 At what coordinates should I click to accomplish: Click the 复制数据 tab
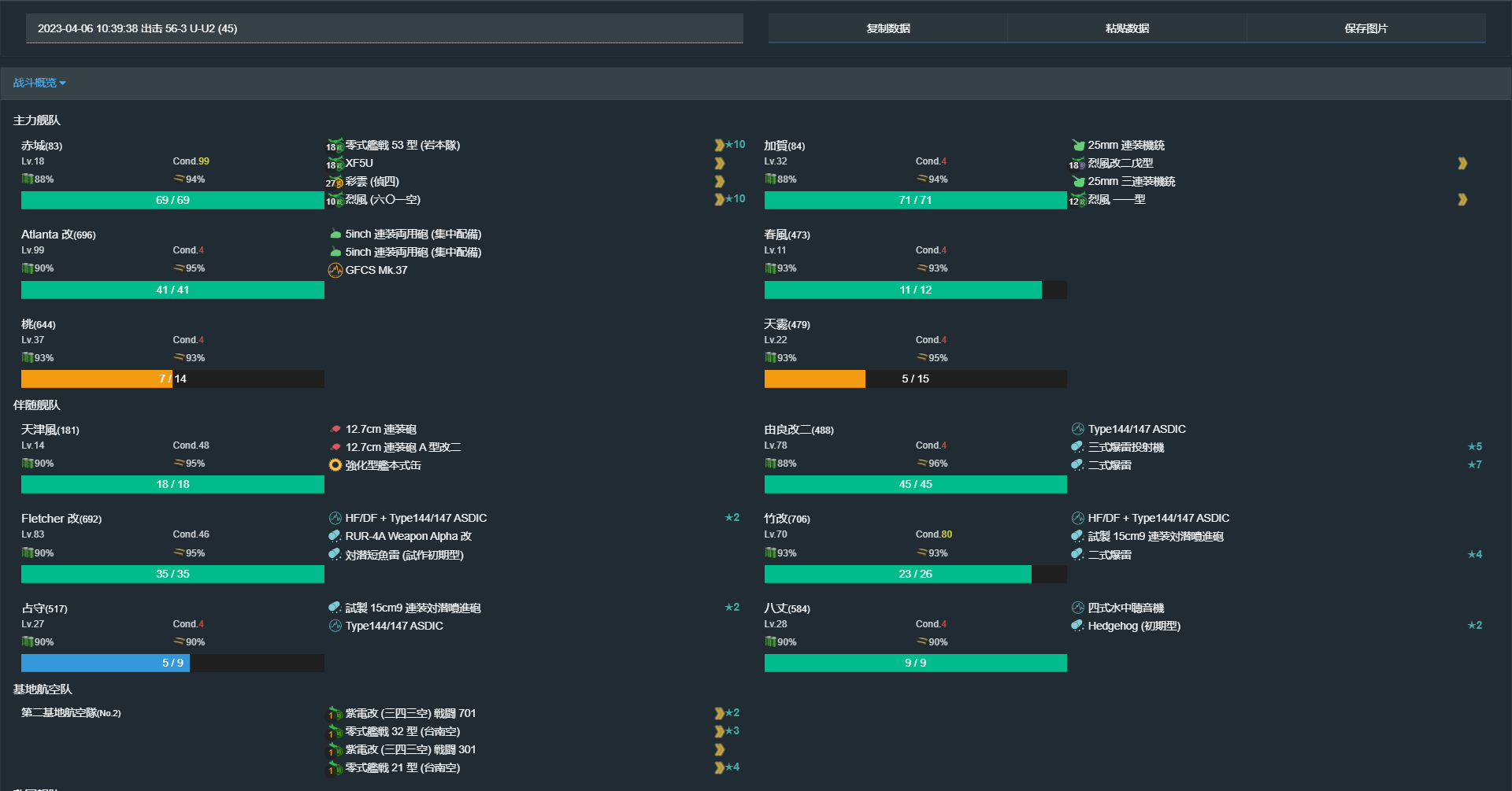(x=888, y=28)
